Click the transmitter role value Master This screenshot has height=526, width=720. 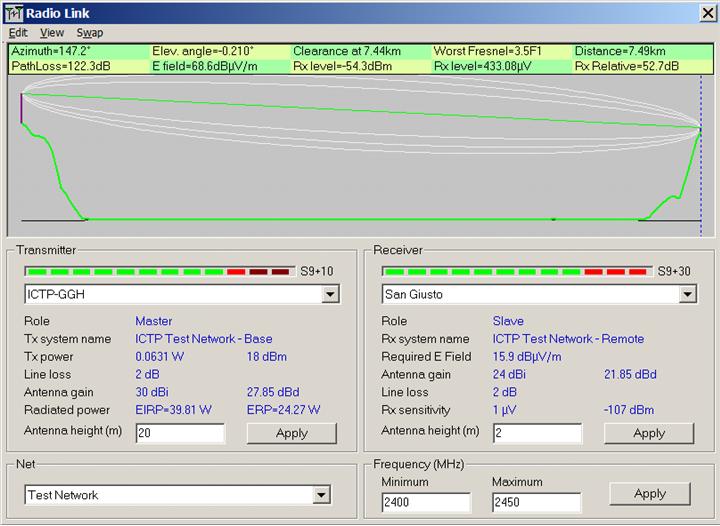(x=154, y=321)
